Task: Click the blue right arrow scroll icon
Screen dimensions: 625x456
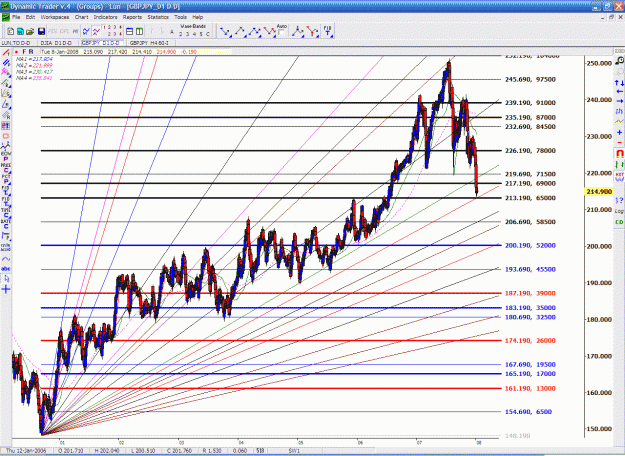Action: click(x=619, y=101)
